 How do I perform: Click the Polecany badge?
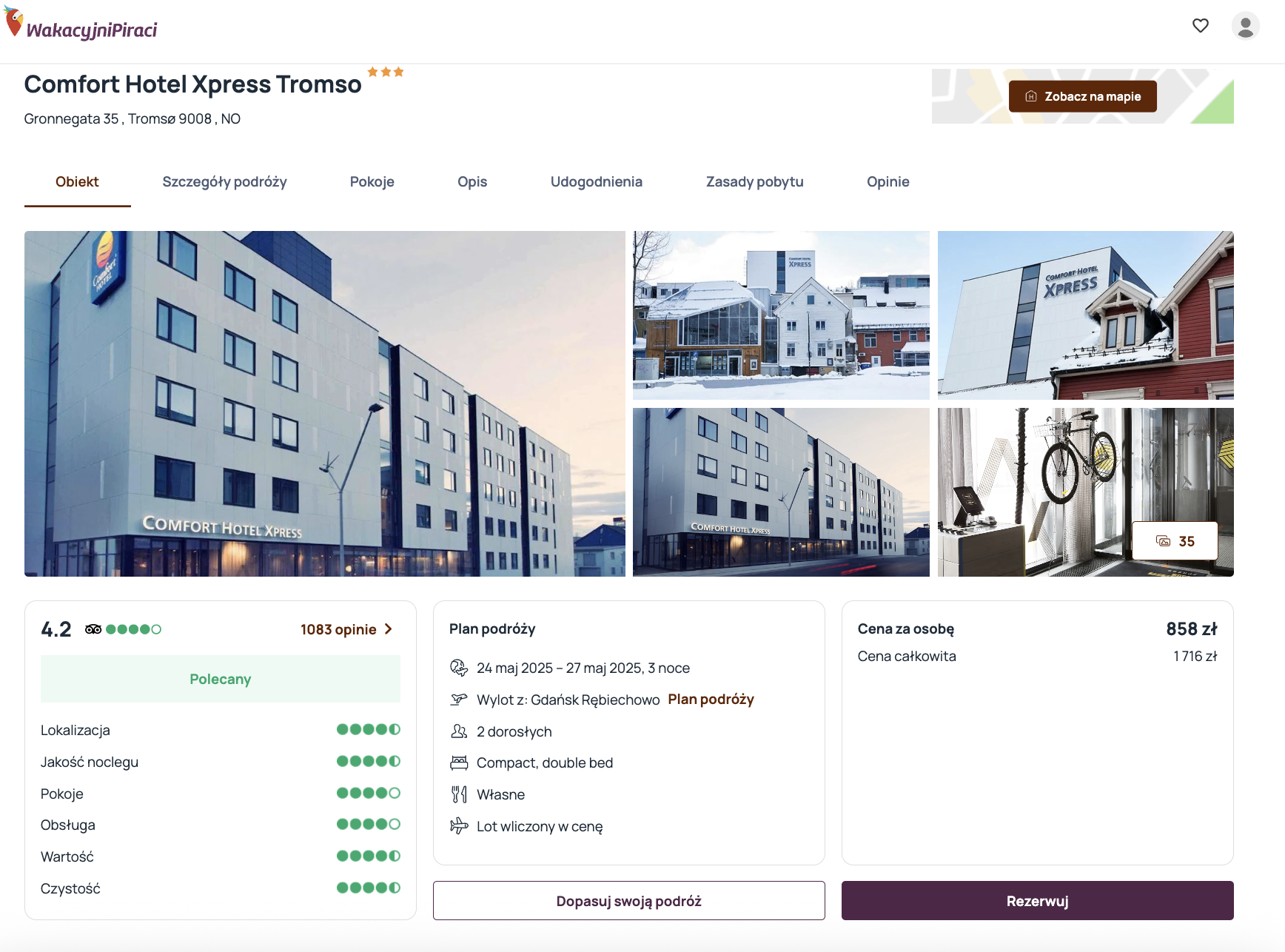tap(221, 679)
